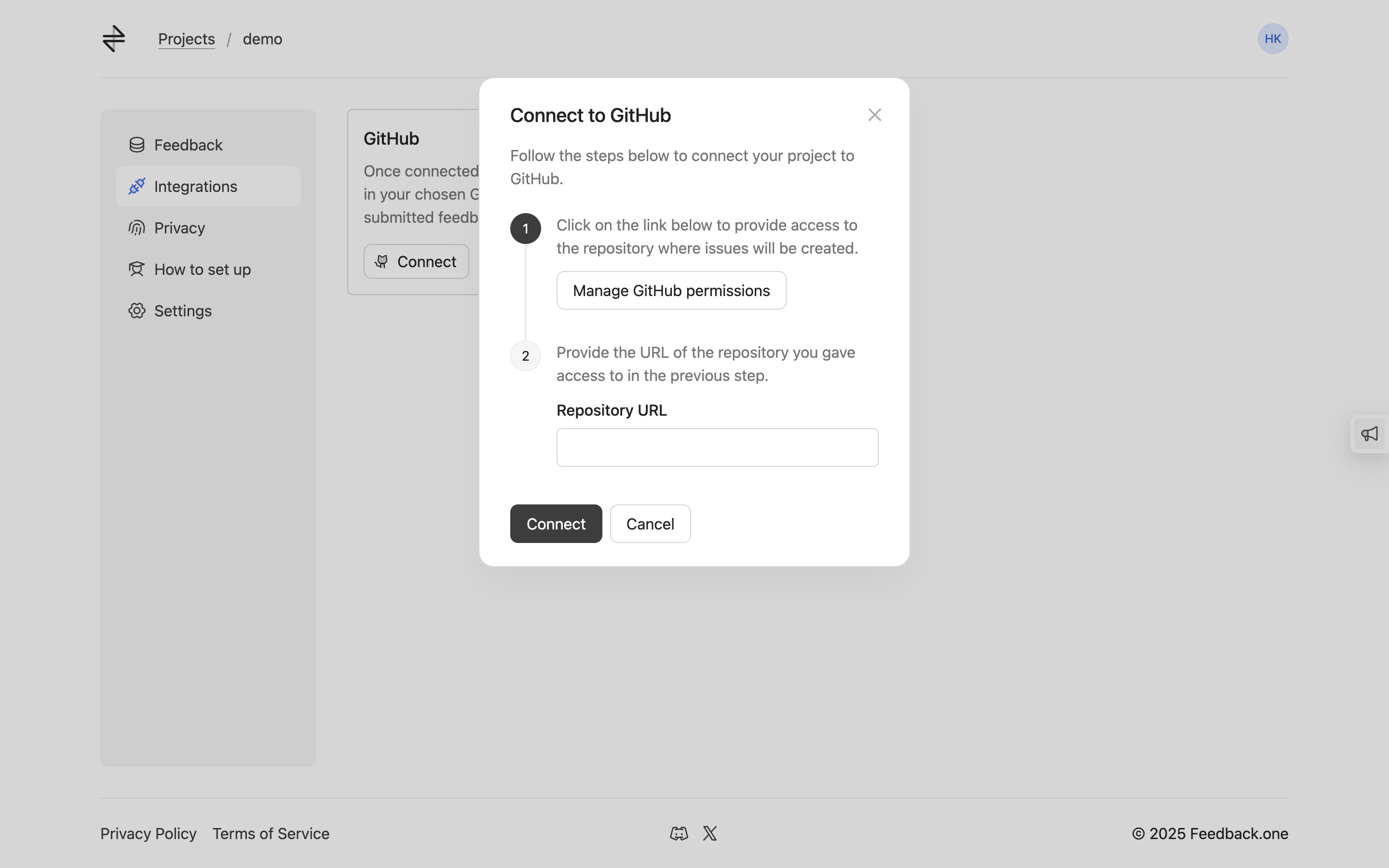
Task: Go to Projects breadcrumb link
Action: point(187,39)
